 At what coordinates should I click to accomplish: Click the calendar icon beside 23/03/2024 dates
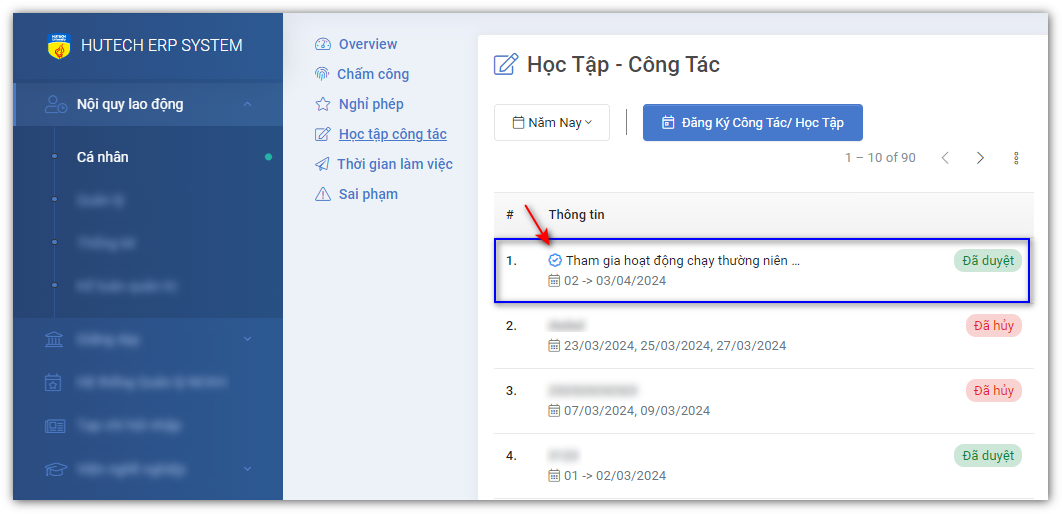[554, 346]
